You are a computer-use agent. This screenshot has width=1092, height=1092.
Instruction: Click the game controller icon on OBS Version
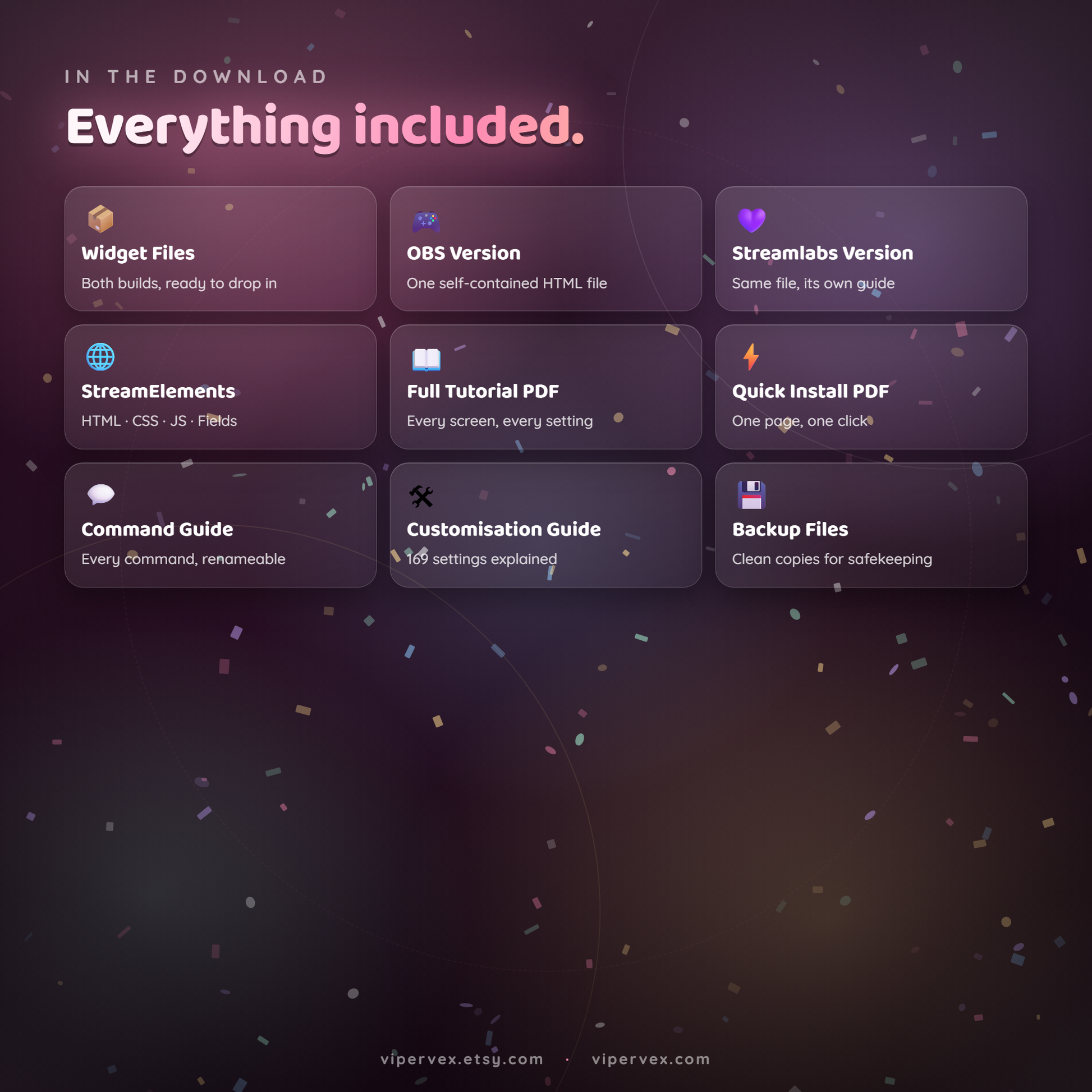coord(426,222)
